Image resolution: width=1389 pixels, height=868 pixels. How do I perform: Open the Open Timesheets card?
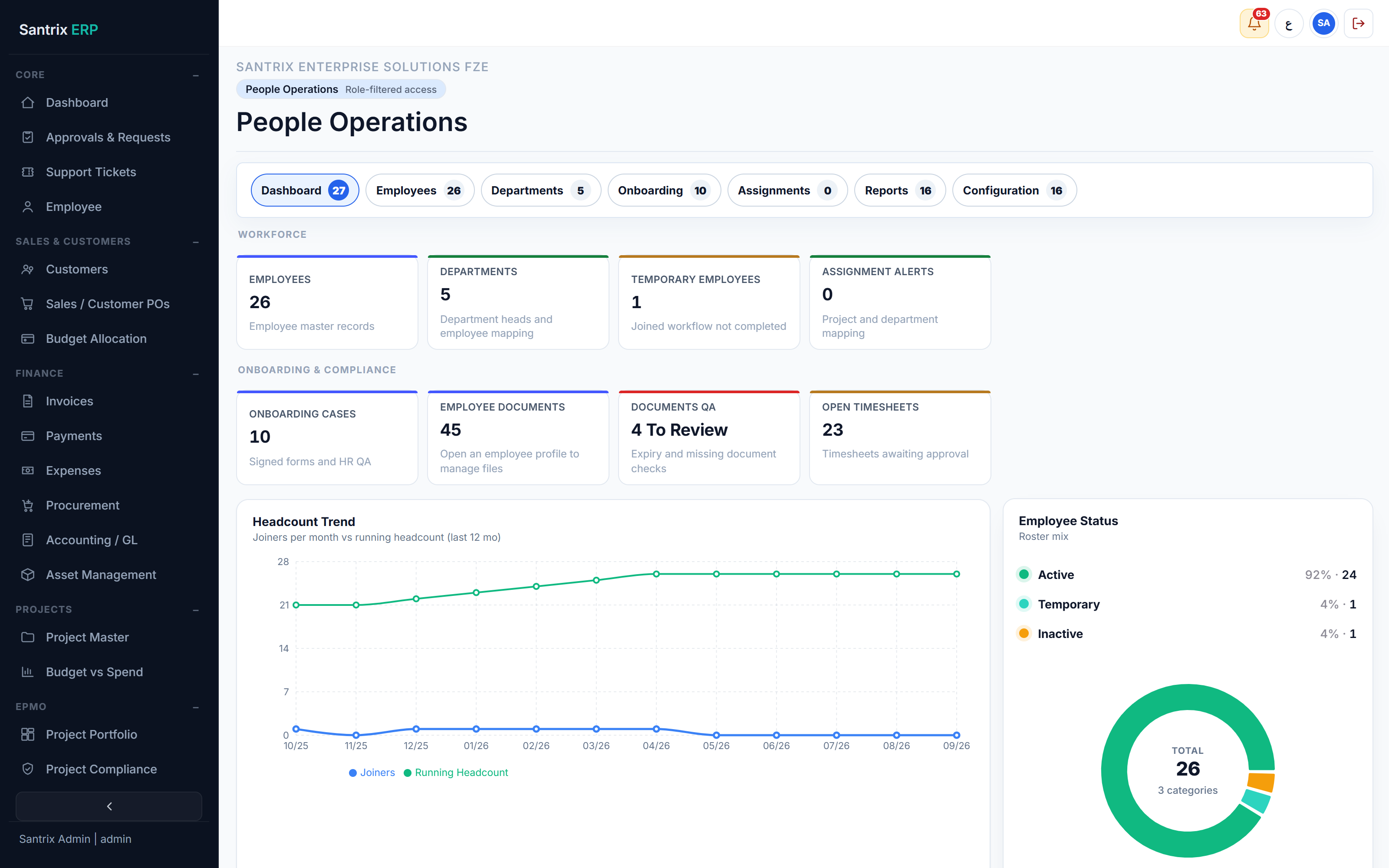pyautogui.click(x=899, y=438)
